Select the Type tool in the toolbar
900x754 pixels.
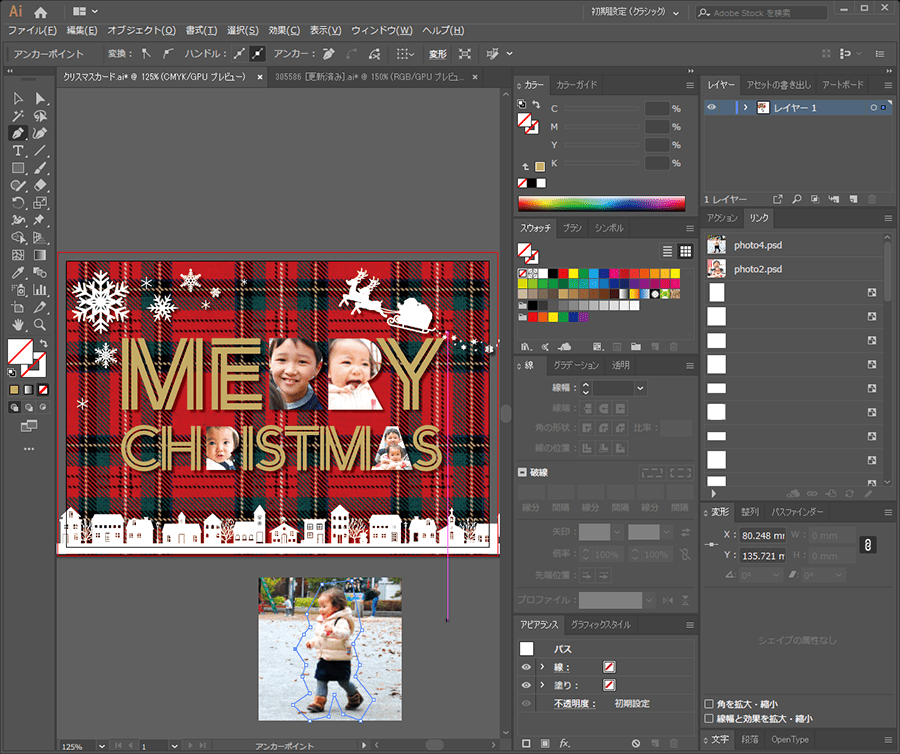18,151
